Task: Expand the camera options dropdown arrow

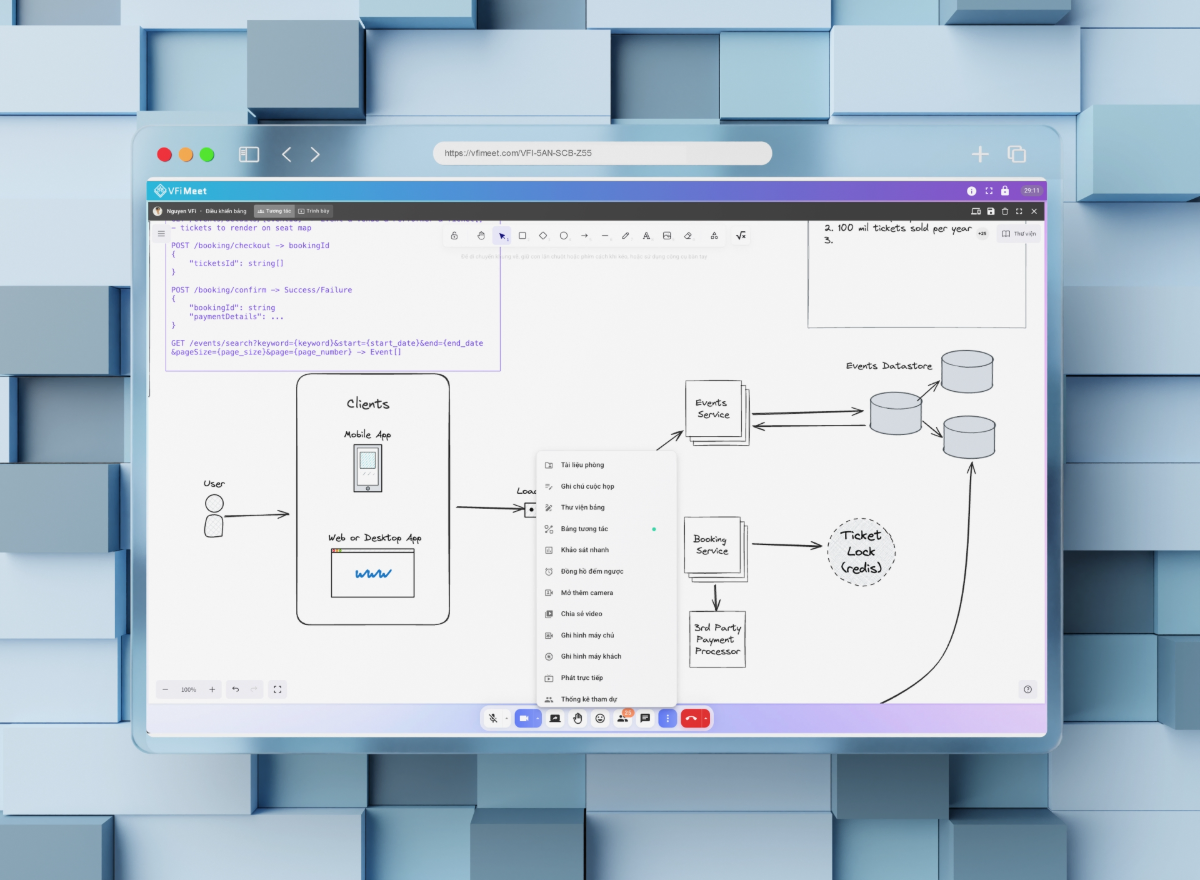Action: pyautogui.click(x=538, y=718)
